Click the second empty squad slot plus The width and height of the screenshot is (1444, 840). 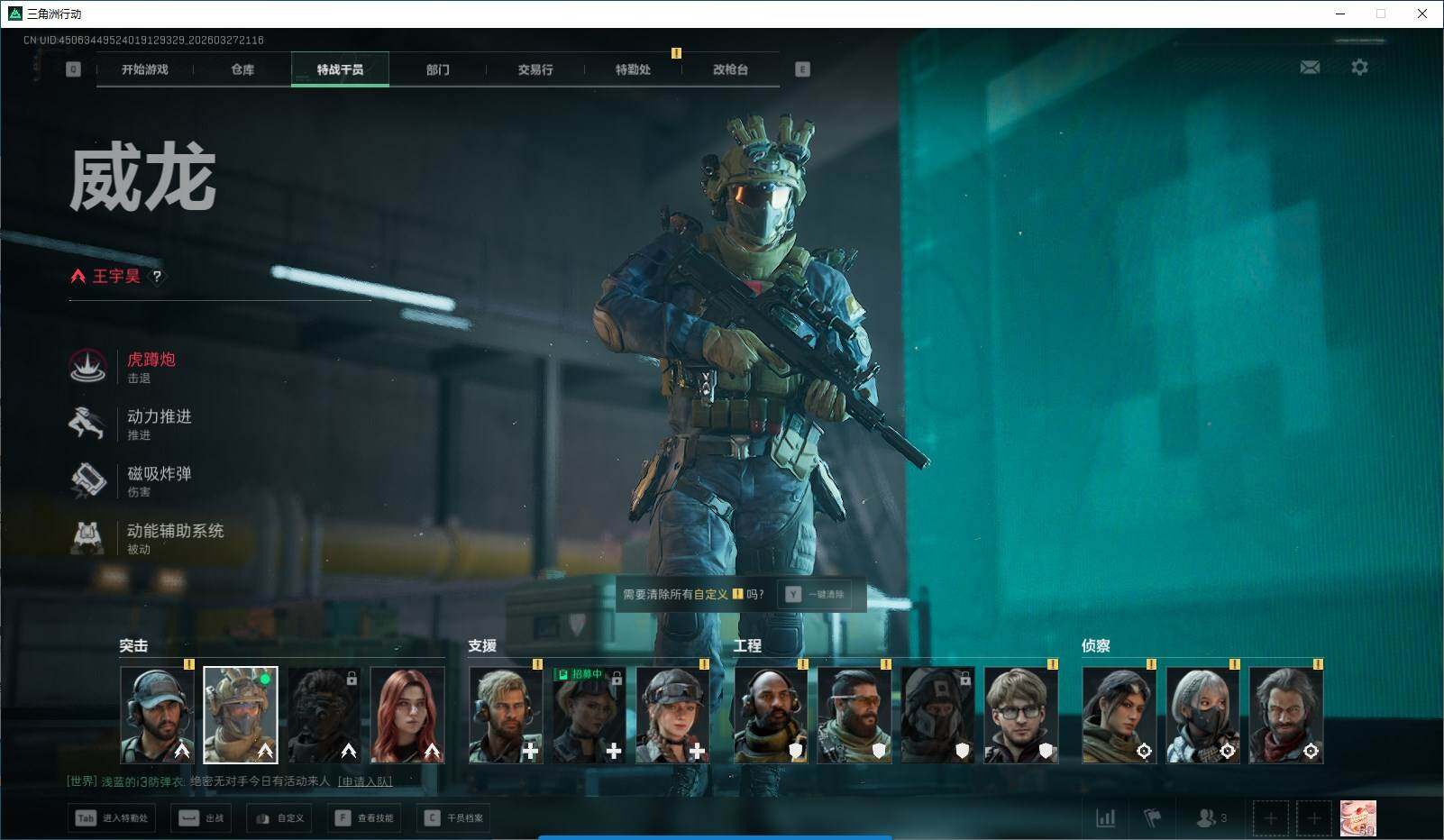tap(1314, 818)
